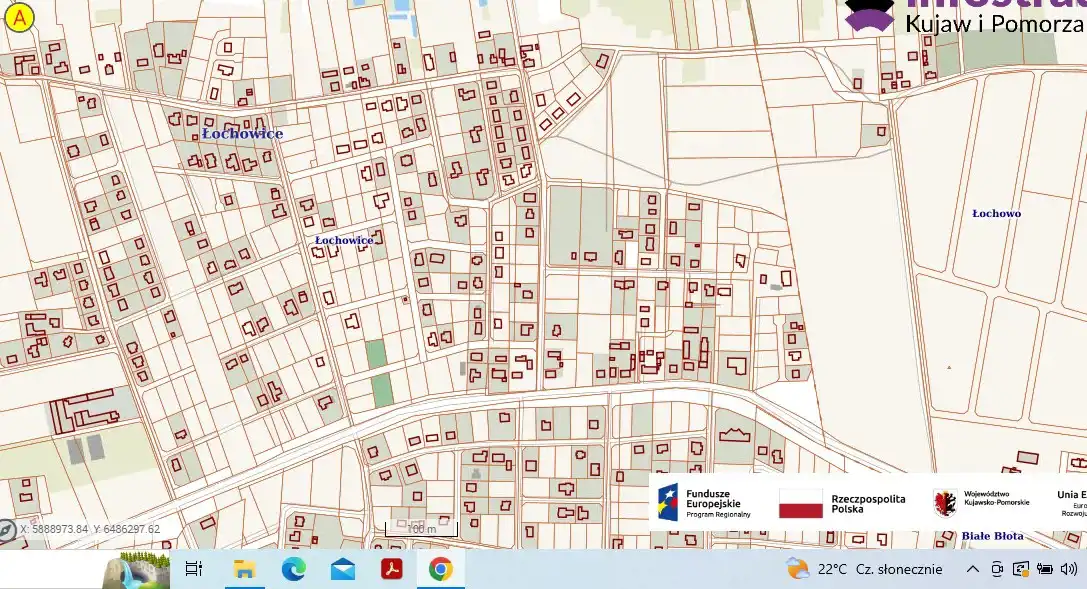1087x589 pixels.
Task: Click the compass icon beside the coordinates
Action: [7, 531]
